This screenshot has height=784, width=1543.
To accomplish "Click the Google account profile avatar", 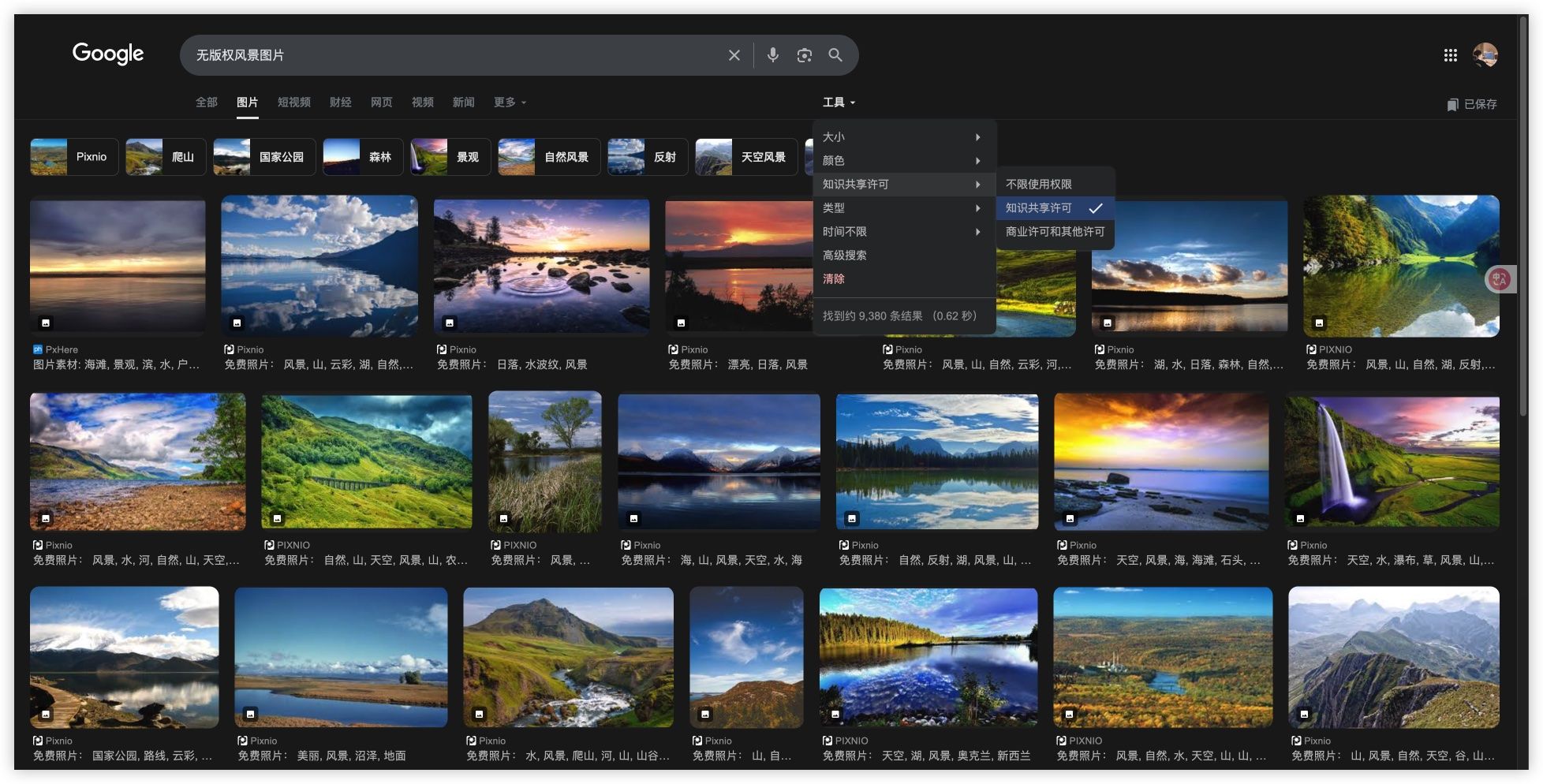I will [1485, 55].
